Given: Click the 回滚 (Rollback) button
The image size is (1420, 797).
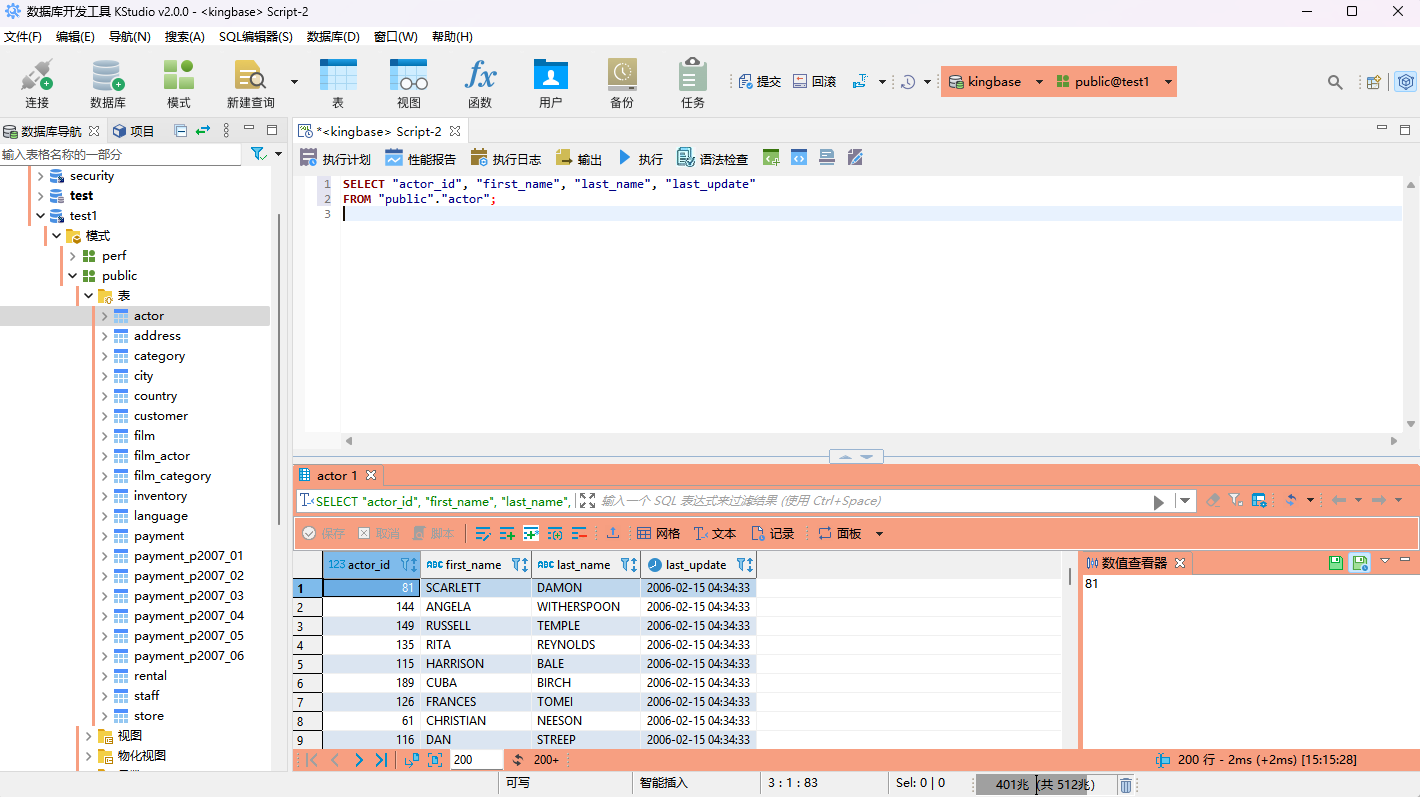Looking at the screenshot, I should tap(815, 82).
